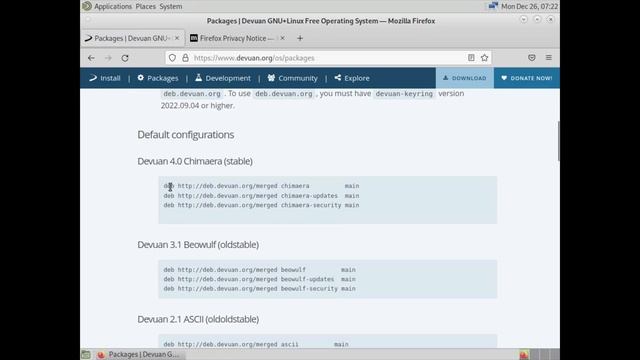Click the clock showing Mon Dec 26

point(529,7)
